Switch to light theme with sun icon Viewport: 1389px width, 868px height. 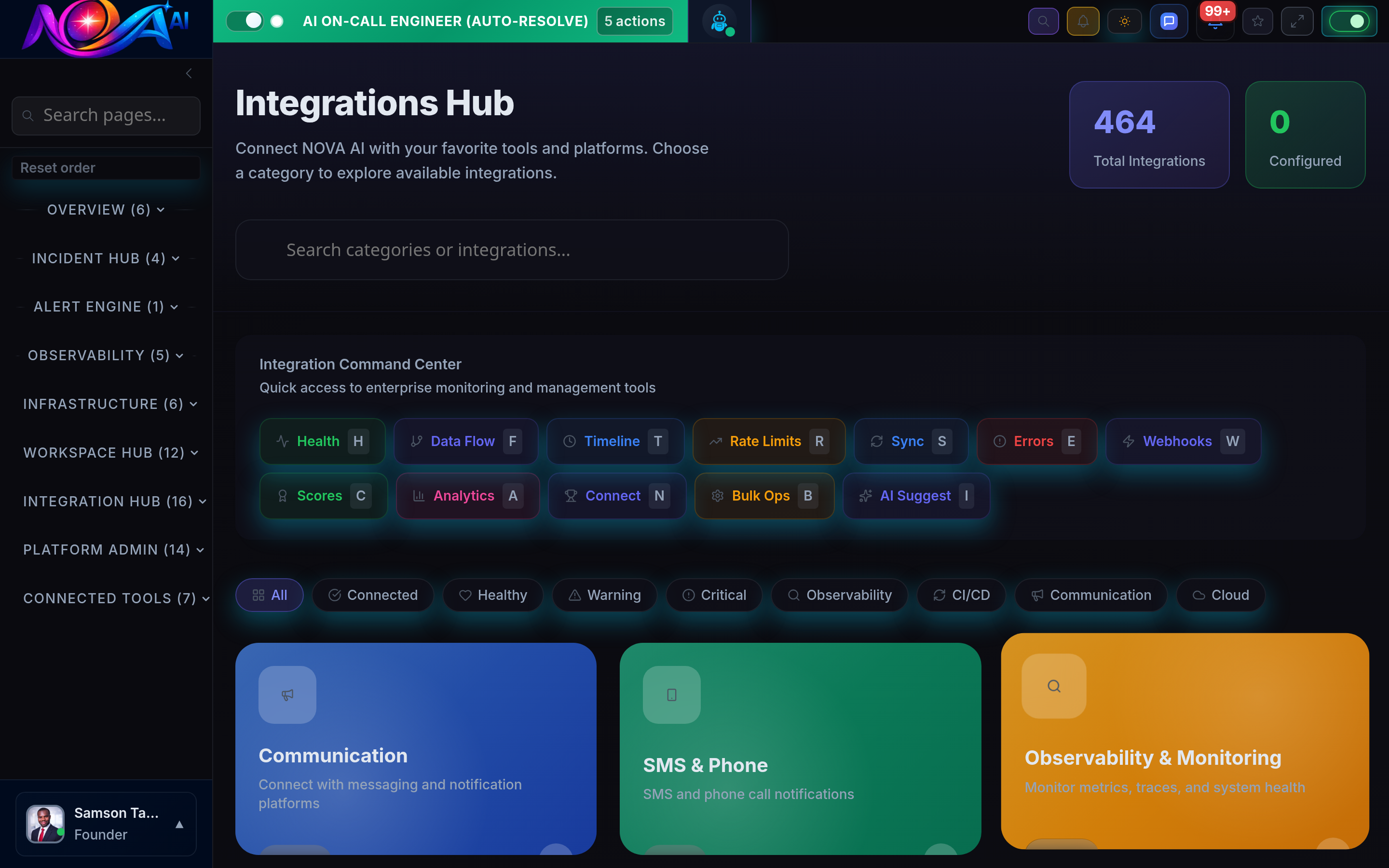point(1124,21)
